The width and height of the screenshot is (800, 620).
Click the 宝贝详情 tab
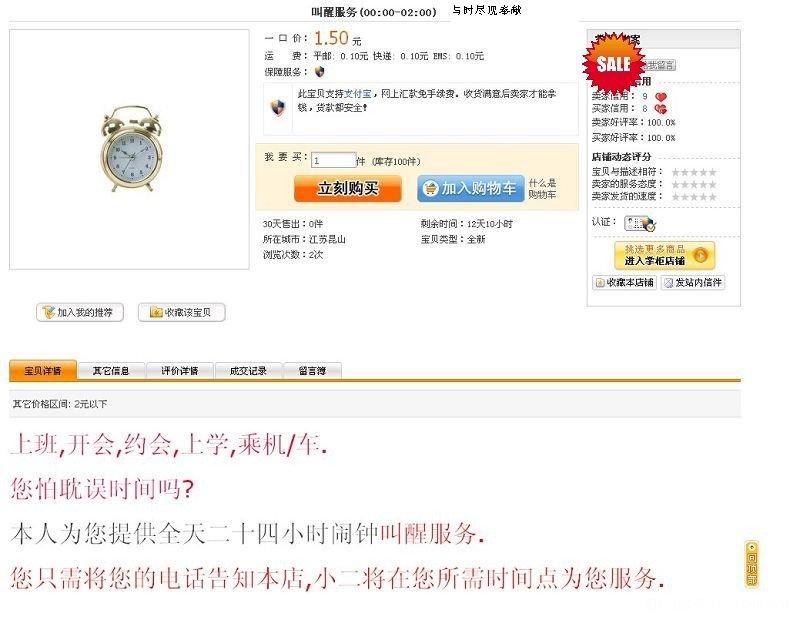click(x=43, y=370)
